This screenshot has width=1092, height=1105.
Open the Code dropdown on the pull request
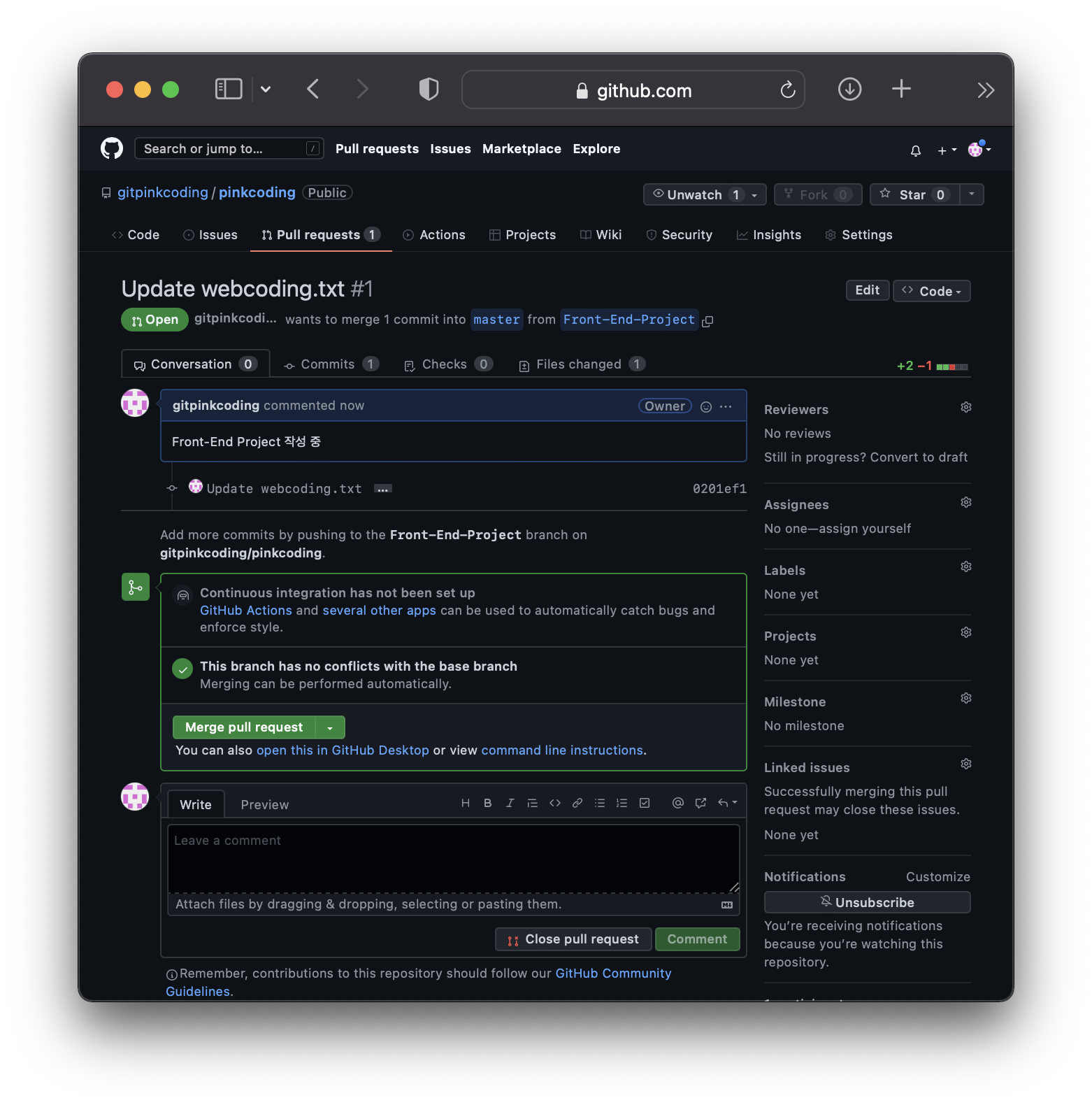[x=932, y=291]
